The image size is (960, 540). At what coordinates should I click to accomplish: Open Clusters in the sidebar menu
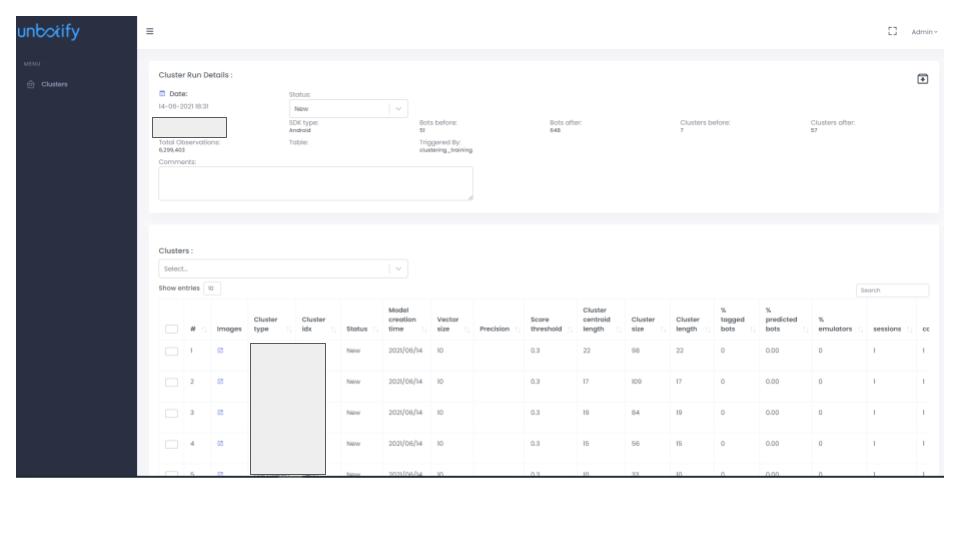[54, 84]
